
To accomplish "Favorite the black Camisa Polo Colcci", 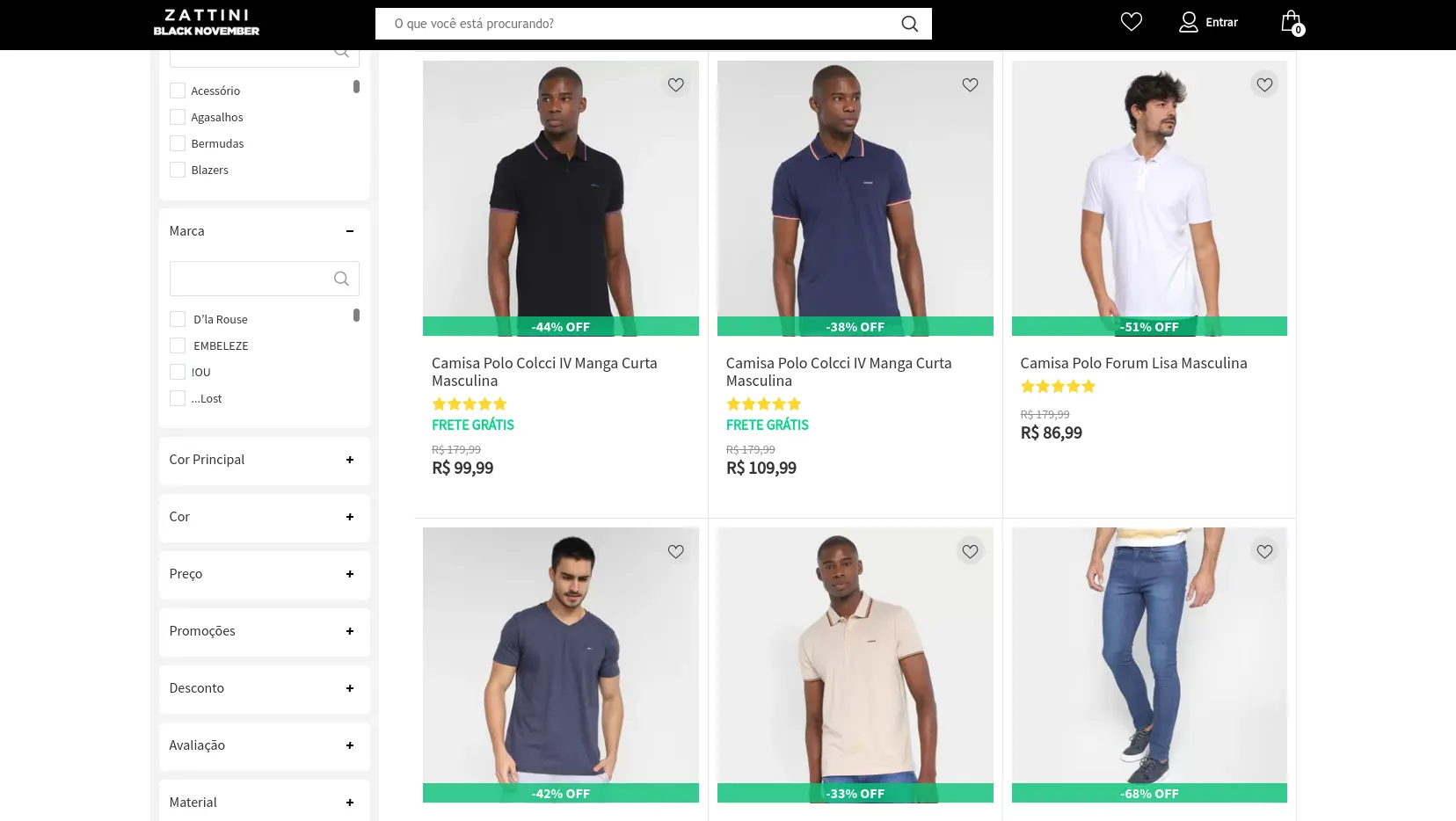I will (675, 84).
